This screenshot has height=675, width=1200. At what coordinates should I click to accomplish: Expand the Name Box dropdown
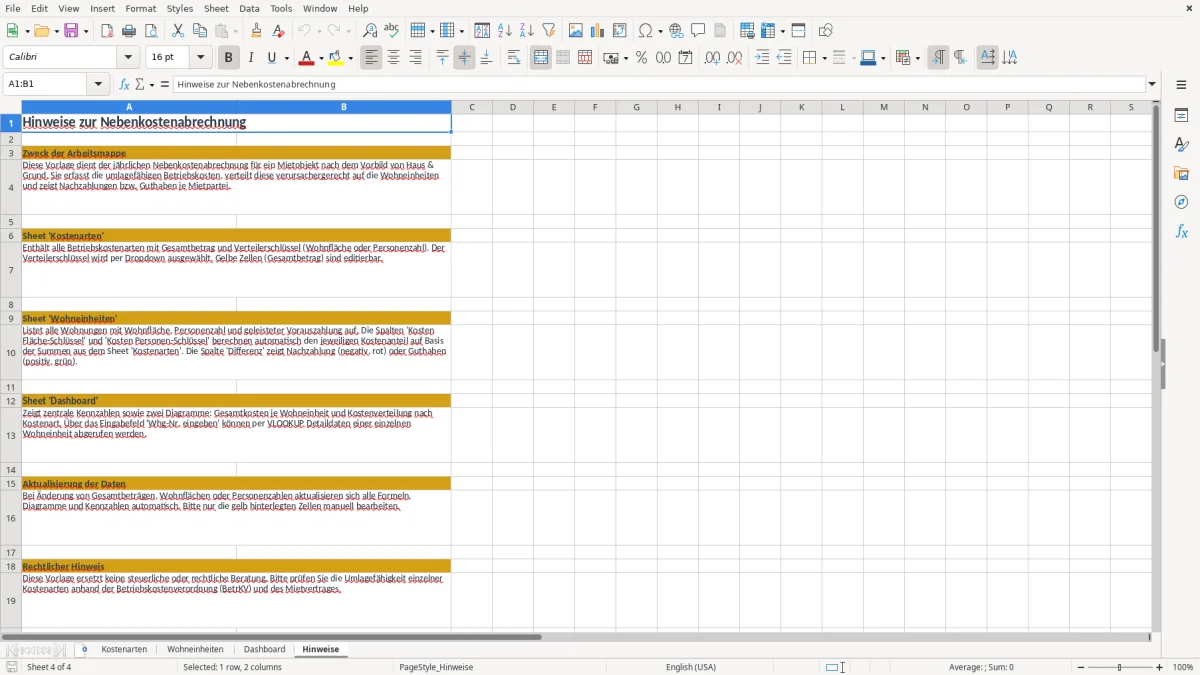click(99, 84)
